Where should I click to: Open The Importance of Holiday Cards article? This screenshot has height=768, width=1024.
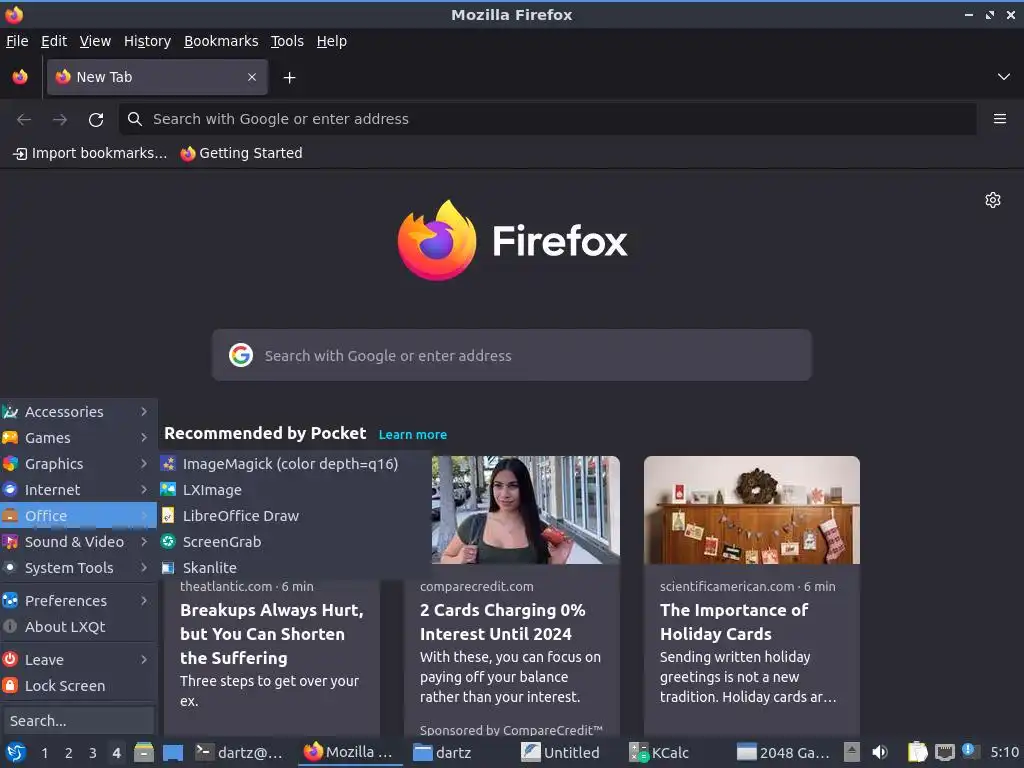pyautogui.click(x=734, y=622)
